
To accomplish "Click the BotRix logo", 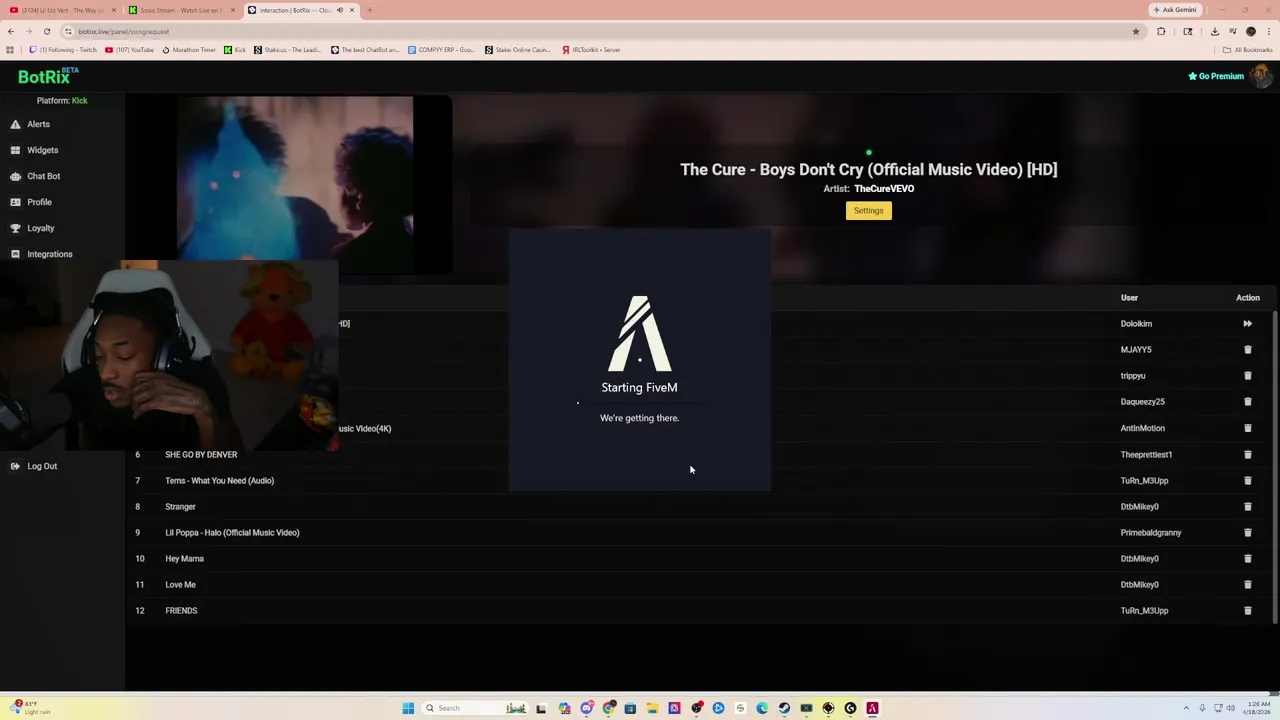I will tap(47, 76).
